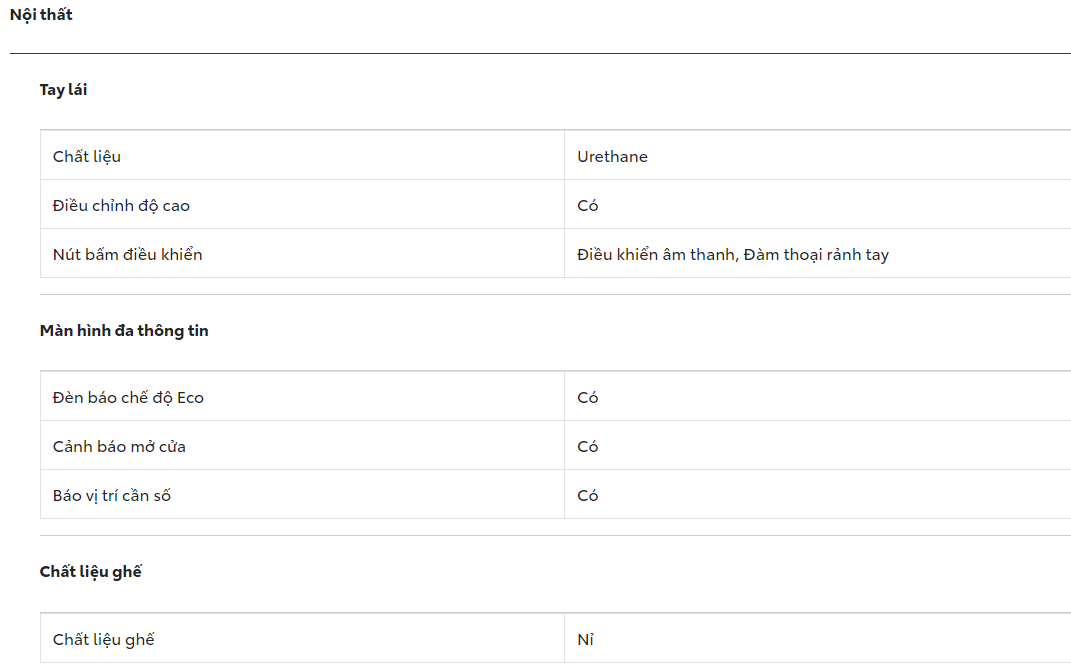Image resolution: width=1071 pixels, height=672 pixels.
Task: Click the bold Chất liệu ghế section heading
Action: (x=91, y=572)
